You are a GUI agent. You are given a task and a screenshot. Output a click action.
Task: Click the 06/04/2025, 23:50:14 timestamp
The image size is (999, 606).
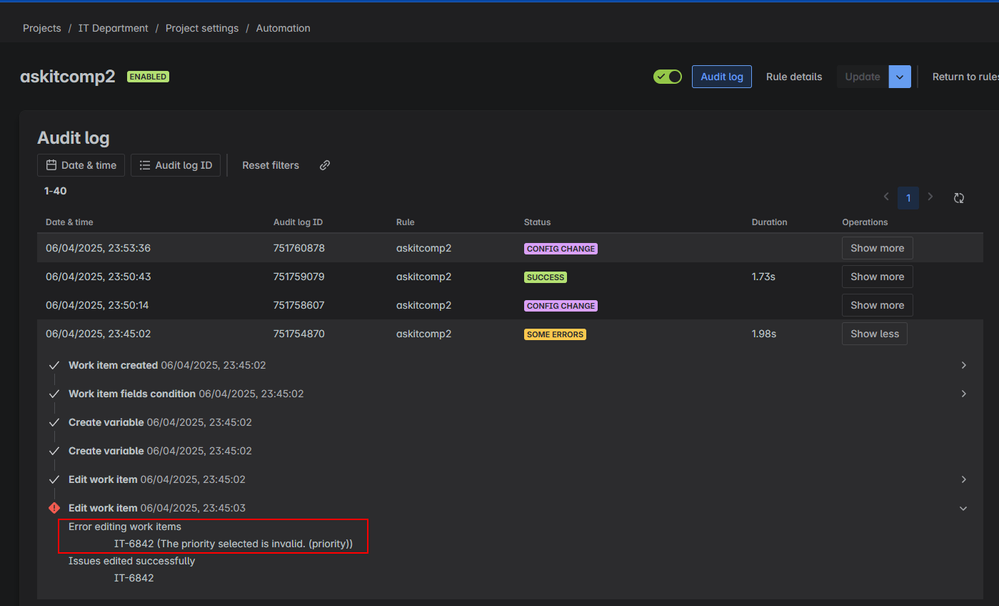tap(97, 305)
